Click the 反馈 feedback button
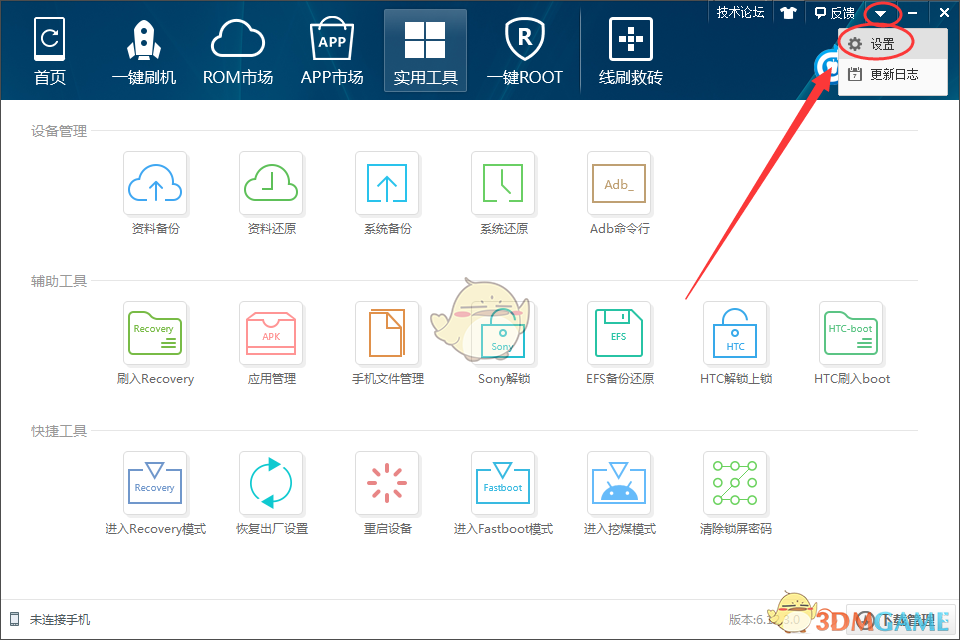960x640 pixels. (x=834, y=13)
